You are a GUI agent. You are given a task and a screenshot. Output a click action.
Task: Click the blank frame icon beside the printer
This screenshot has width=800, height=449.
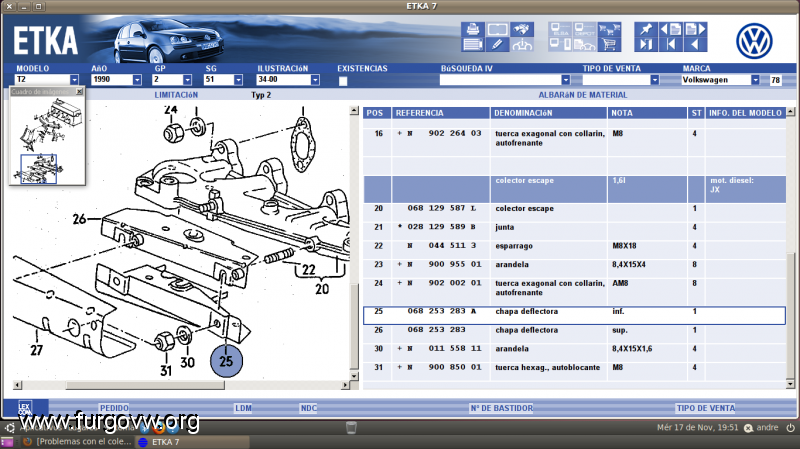497,29
